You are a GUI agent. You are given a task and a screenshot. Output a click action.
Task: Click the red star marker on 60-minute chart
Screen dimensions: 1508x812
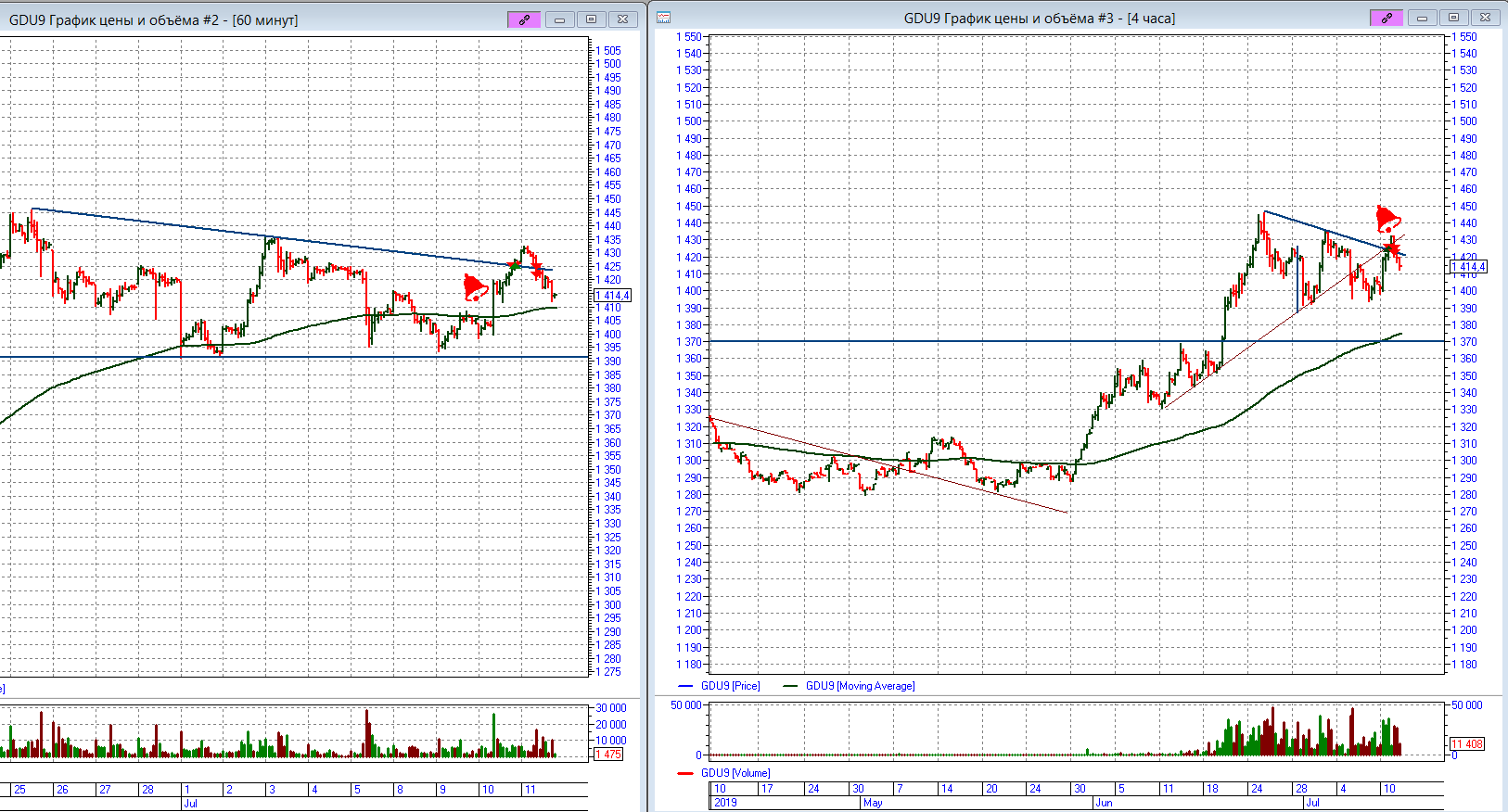(536, 268)
